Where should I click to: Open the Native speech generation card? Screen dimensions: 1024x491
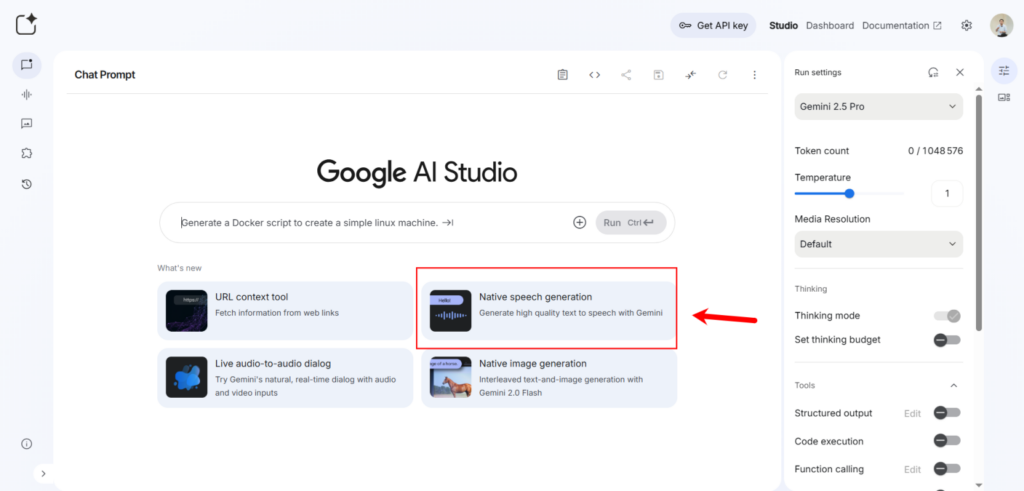pos(547,307)
